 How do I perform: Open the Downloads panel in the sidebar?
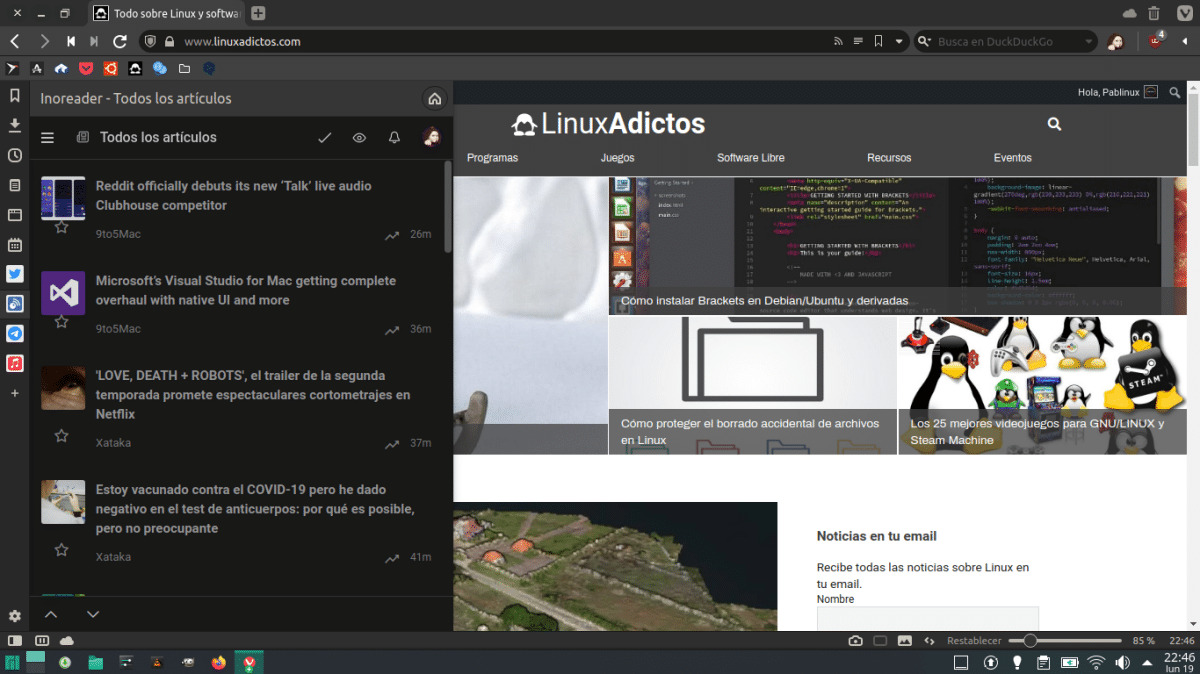(15, 125)
